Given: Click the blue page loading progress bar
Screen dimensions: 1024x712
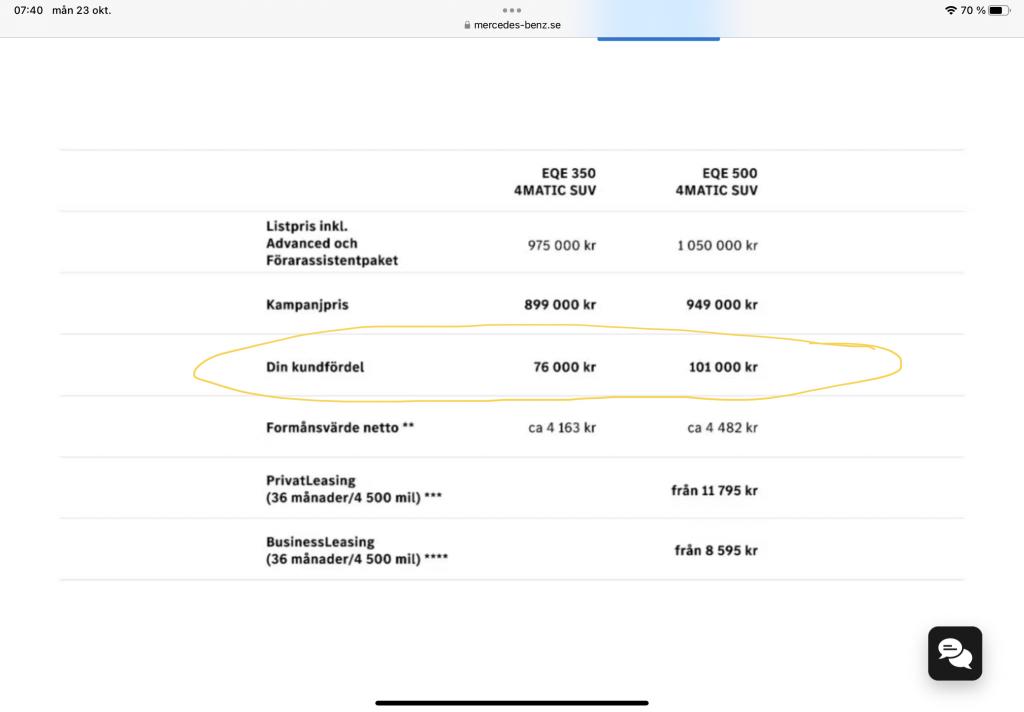Looking at the screenshot, I should [658, 39].
